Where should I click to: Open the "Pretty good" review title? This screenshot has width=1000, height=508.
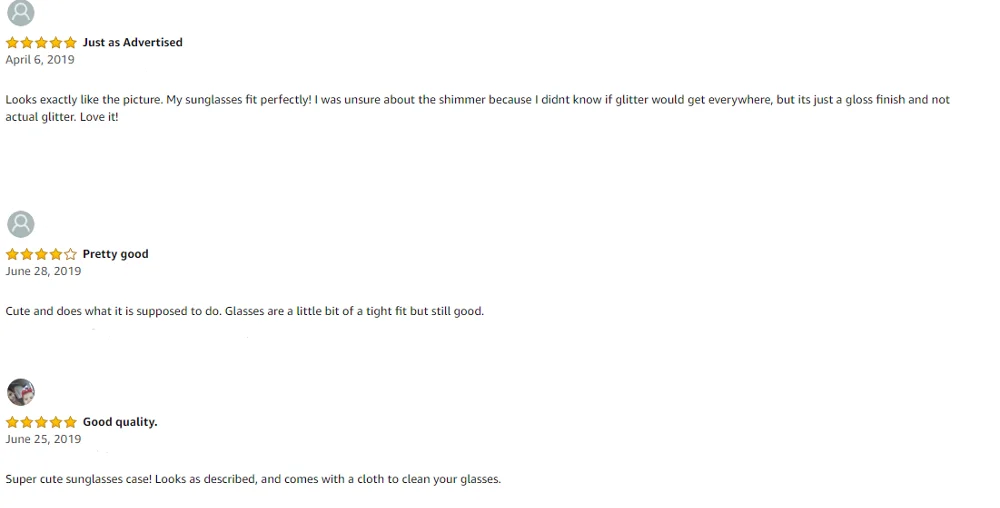click(115, 254)
